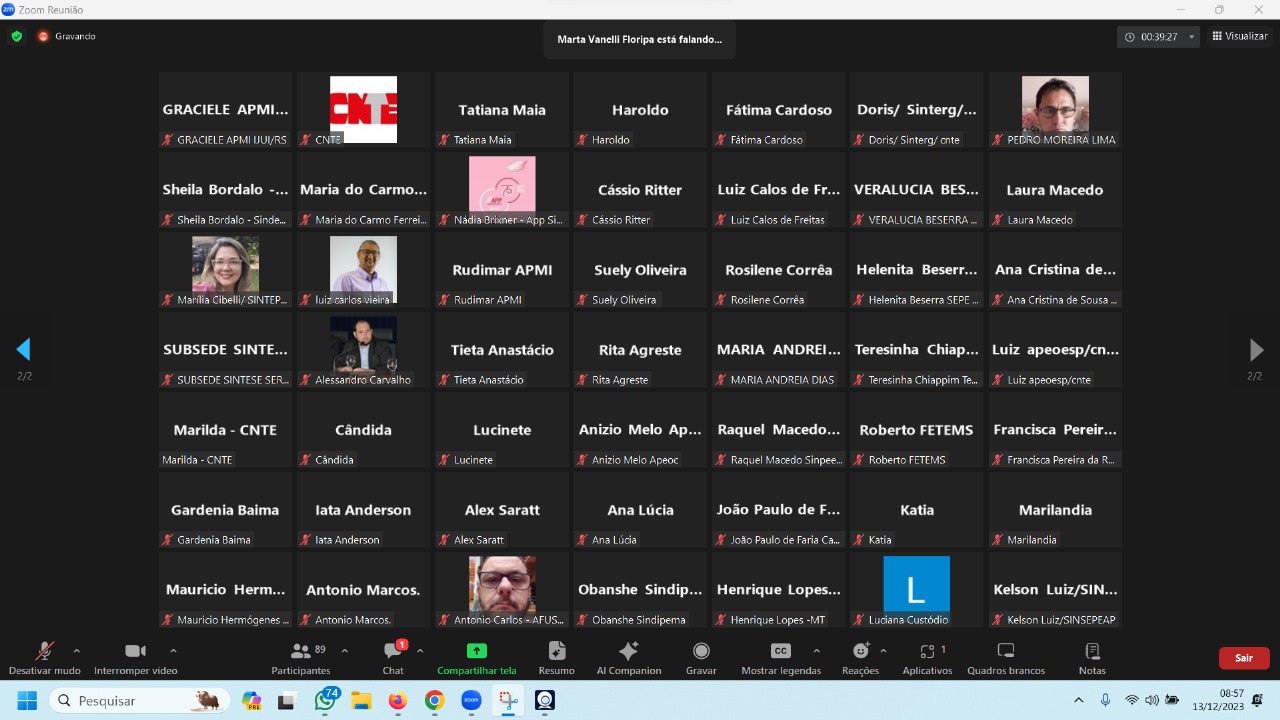Go to next gallery page arrow

click(1257, 349)
